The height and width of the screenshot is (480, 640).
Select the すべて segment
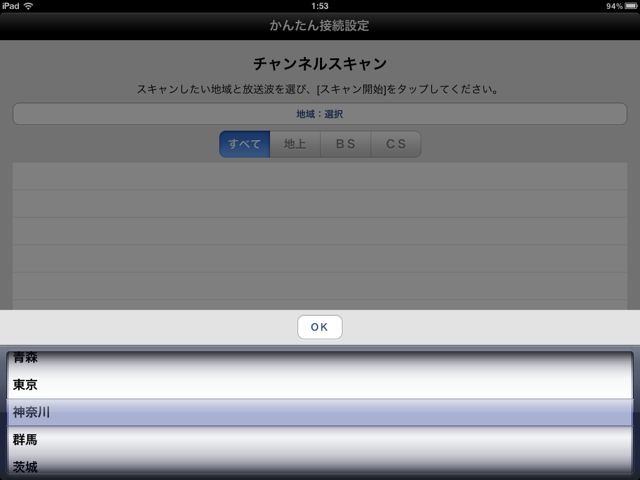(x=244, y=144)
